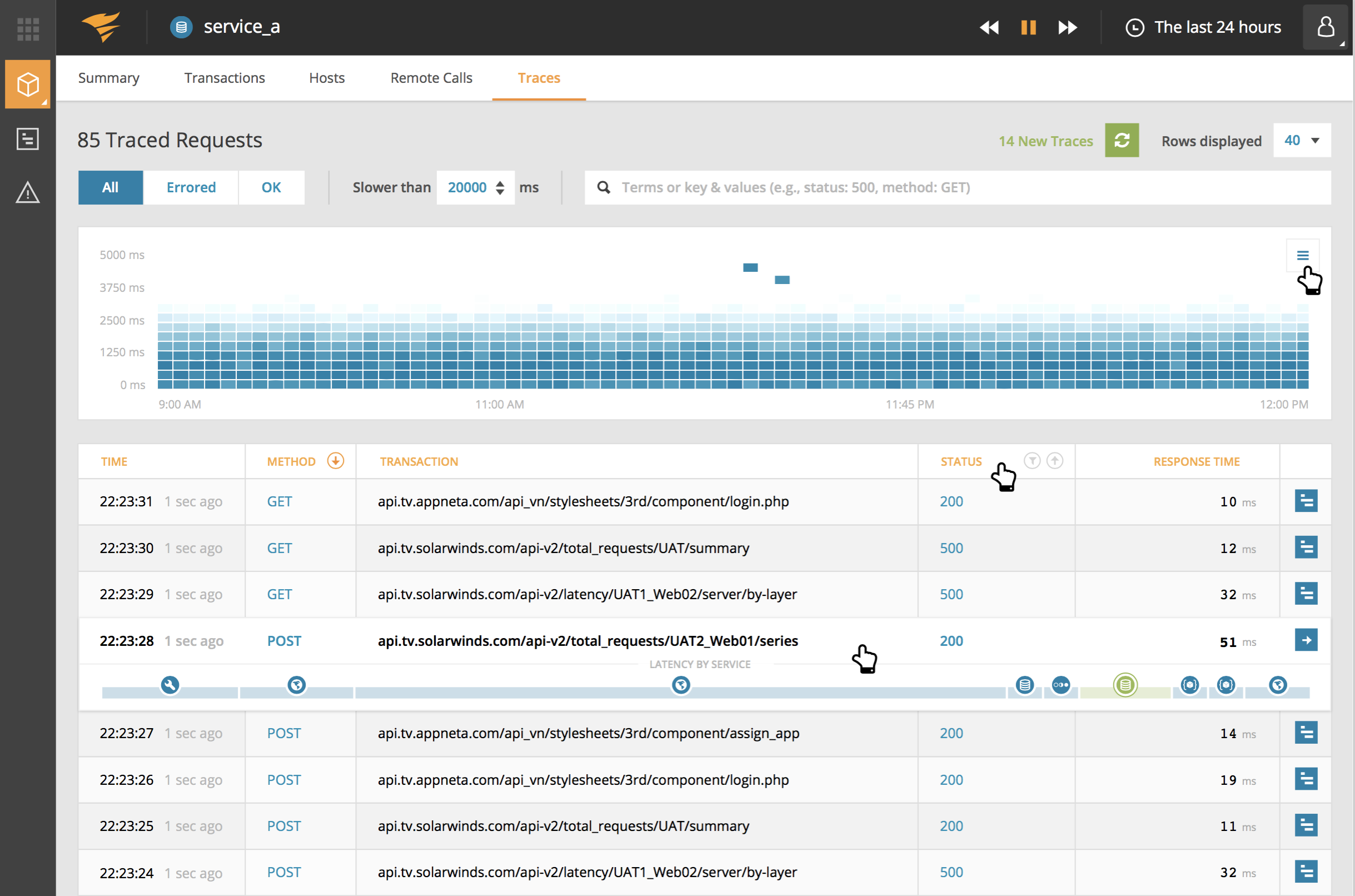Open the alerts triangle sidebar icon
This screenshot has height=896, width=1355.
click(27, 192)
